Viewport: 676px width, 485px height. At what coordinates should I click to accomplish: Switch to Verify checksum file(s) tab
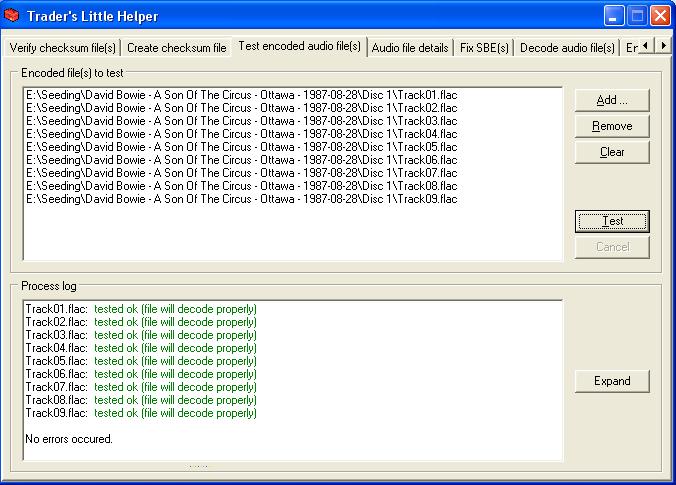tap(63, 48)
